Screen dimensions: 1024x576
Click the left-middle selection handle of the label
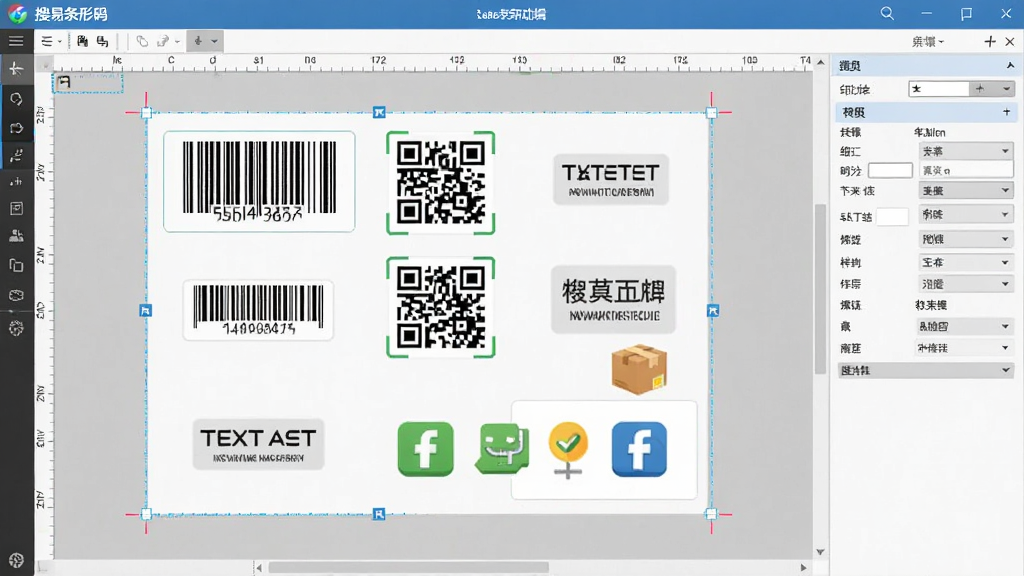point(146,310)
